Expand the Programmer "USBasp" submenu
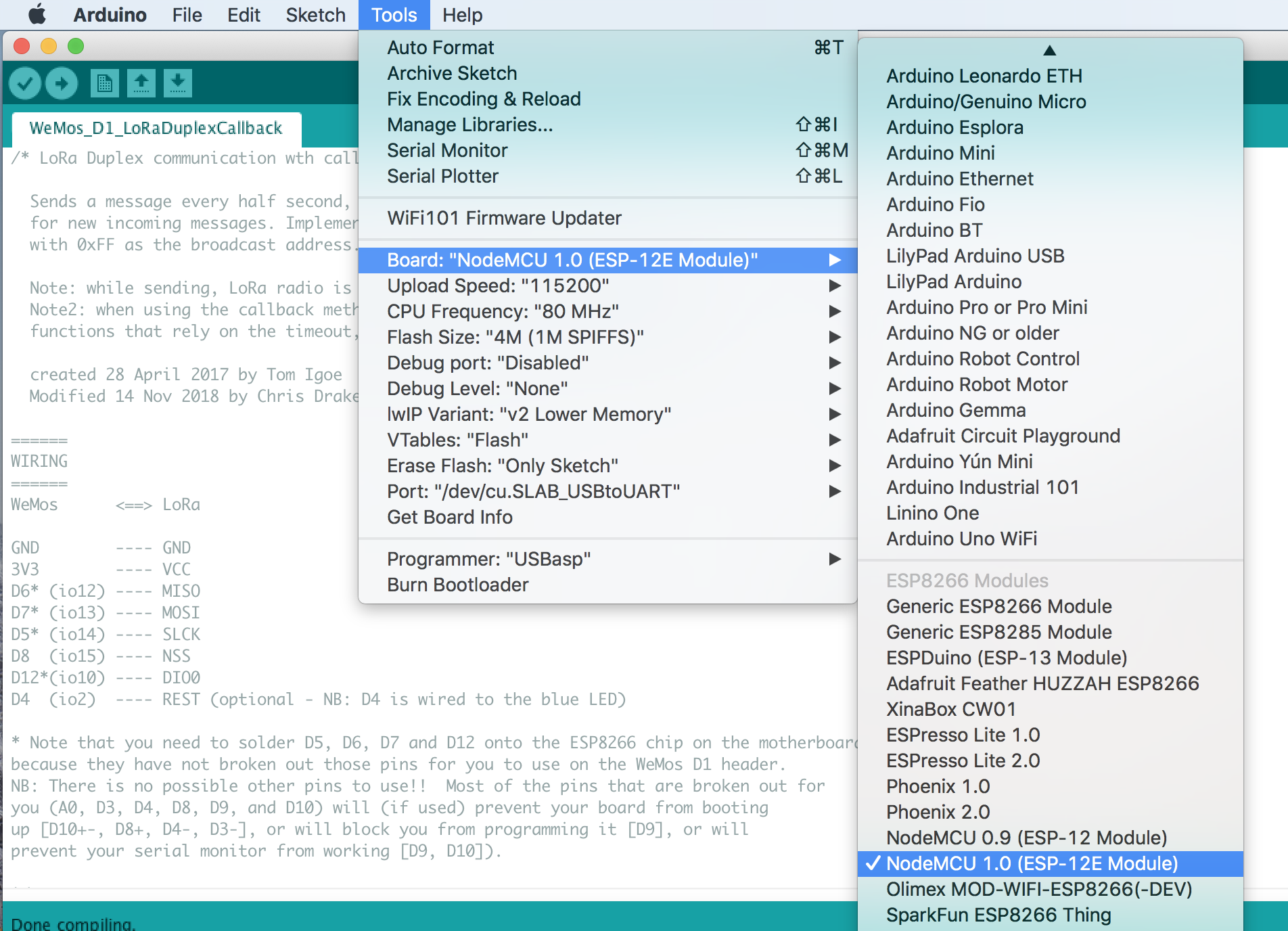Image resolution: width=1288 pixels, height=931 pixels. tap(607, 559)
